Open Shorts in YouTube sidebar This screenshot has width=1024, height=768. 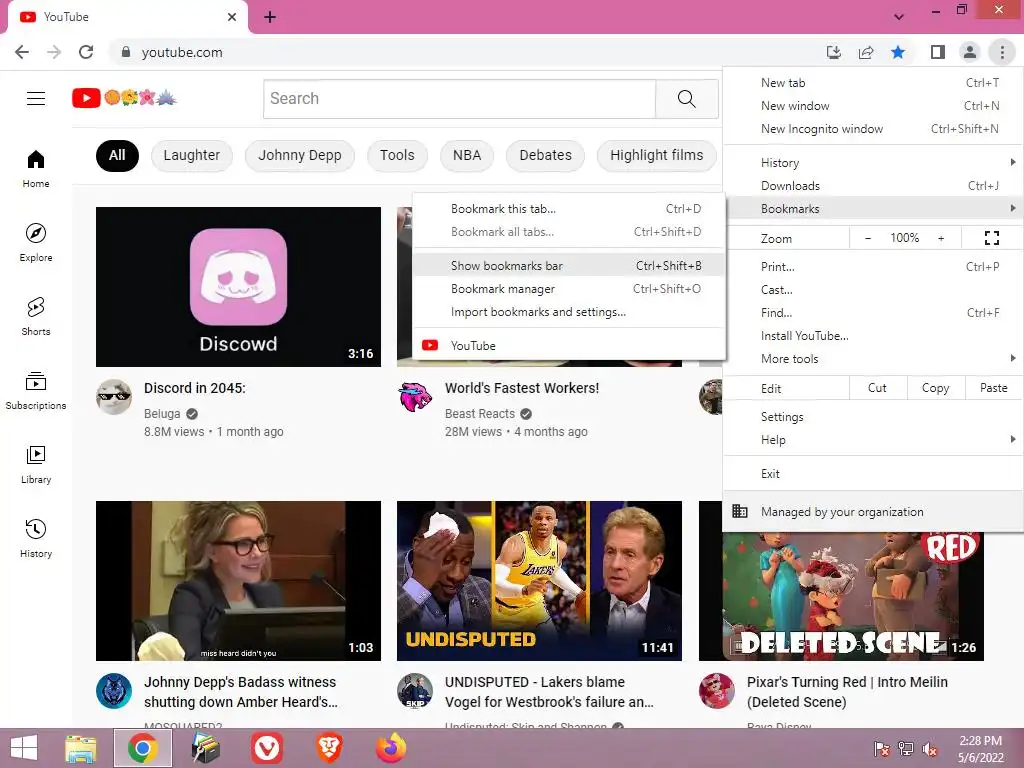coord(36,316)
